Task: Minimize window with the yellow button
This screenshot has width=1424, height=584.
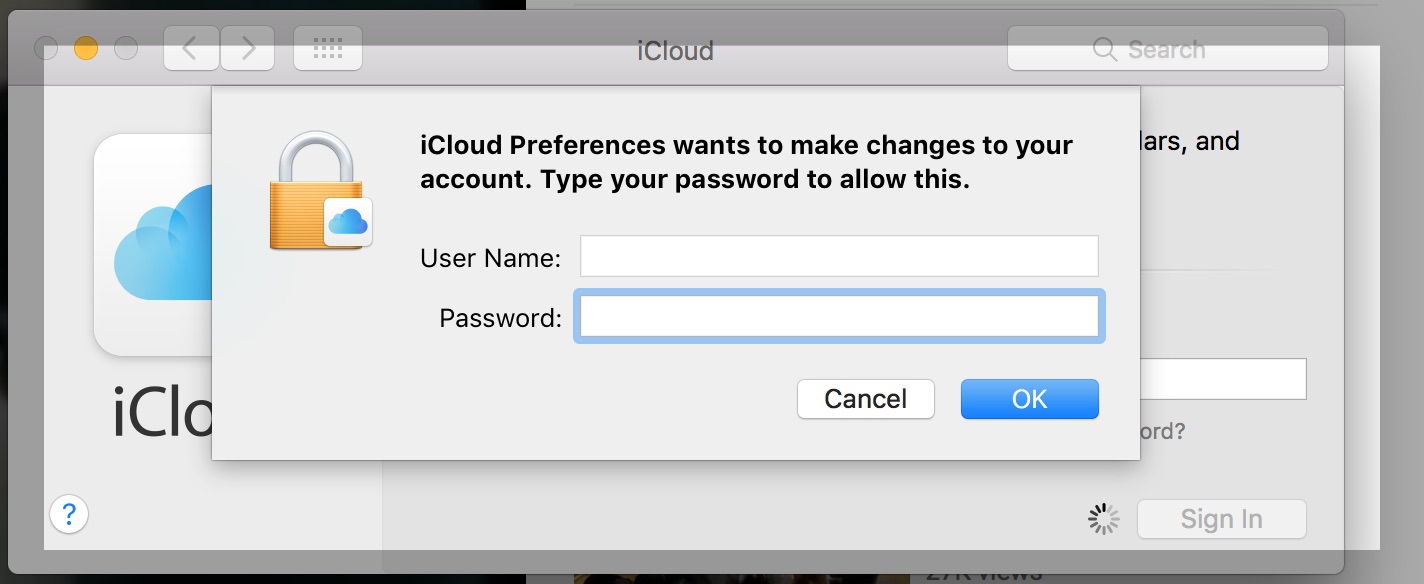Action: (x=86, y=48)
